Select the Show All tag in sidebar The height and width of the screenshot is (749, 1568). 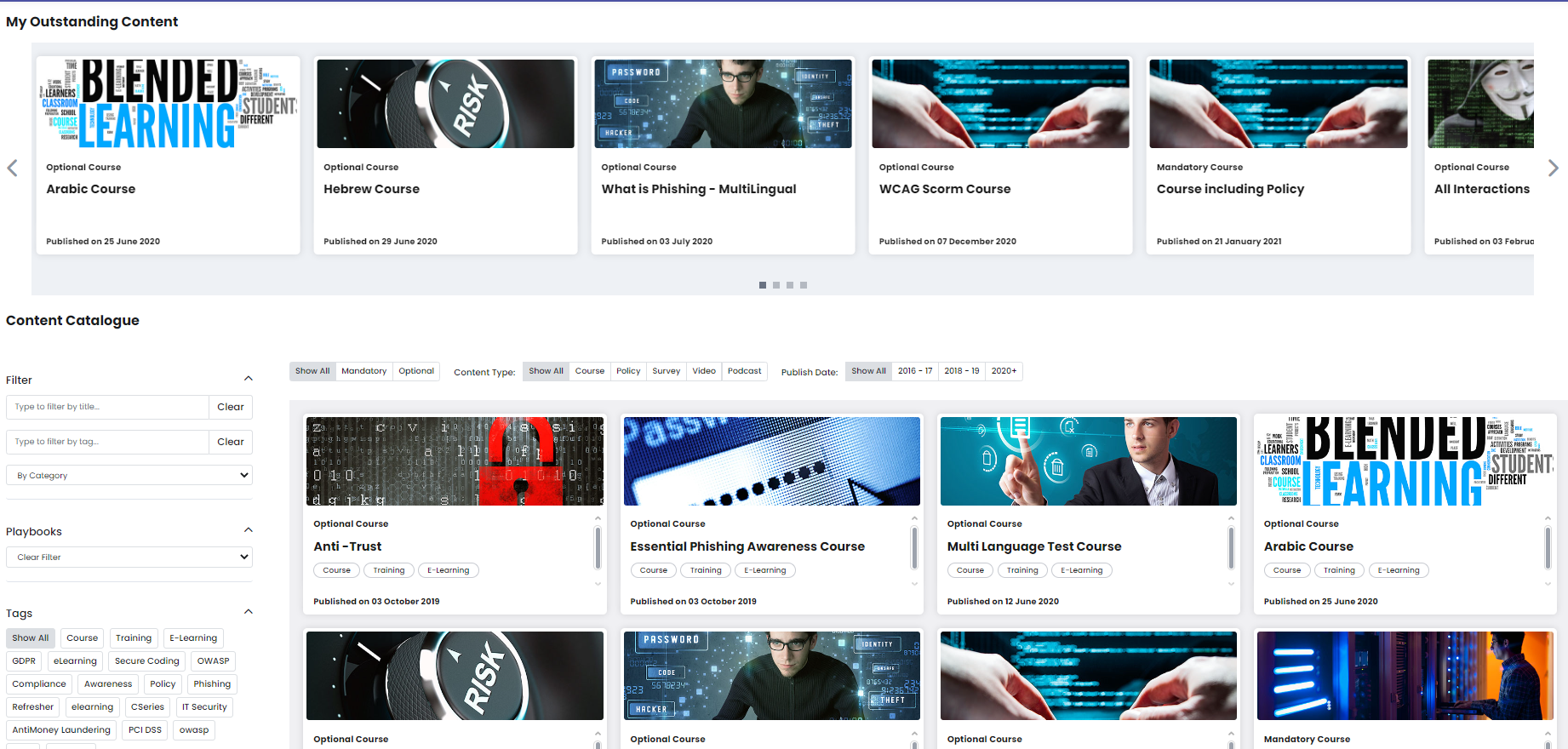coord(31,638)
